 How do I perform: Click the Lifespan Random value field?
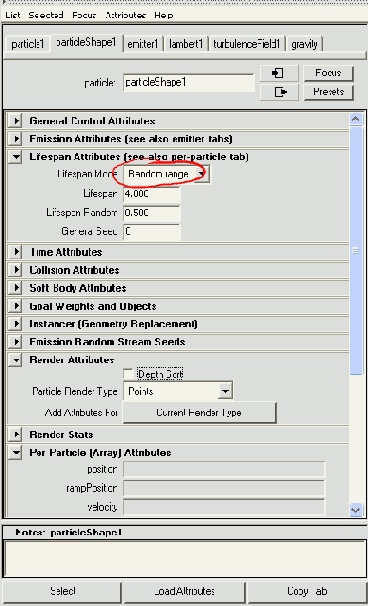click(152, 213)
